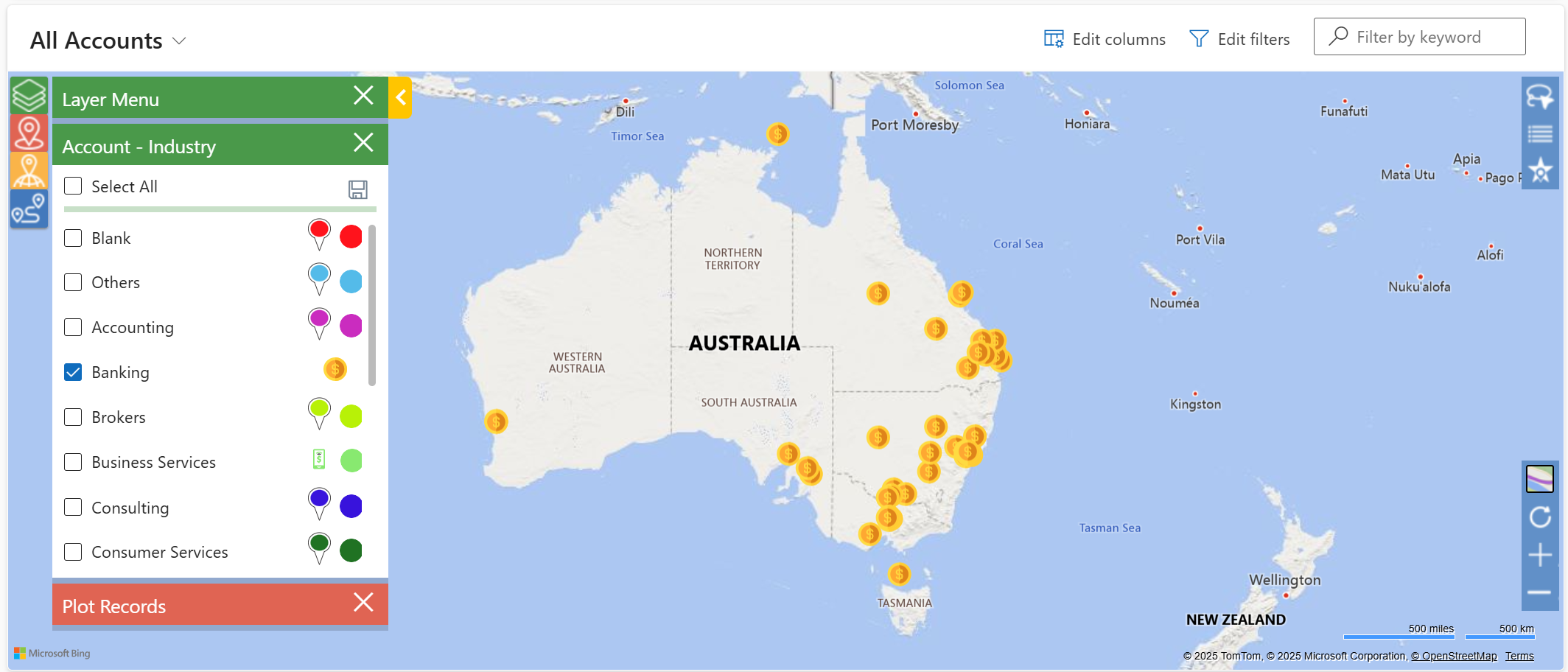Click the refresh map icon
The image size is (1568, 672).
click(x=1540, y=517)
